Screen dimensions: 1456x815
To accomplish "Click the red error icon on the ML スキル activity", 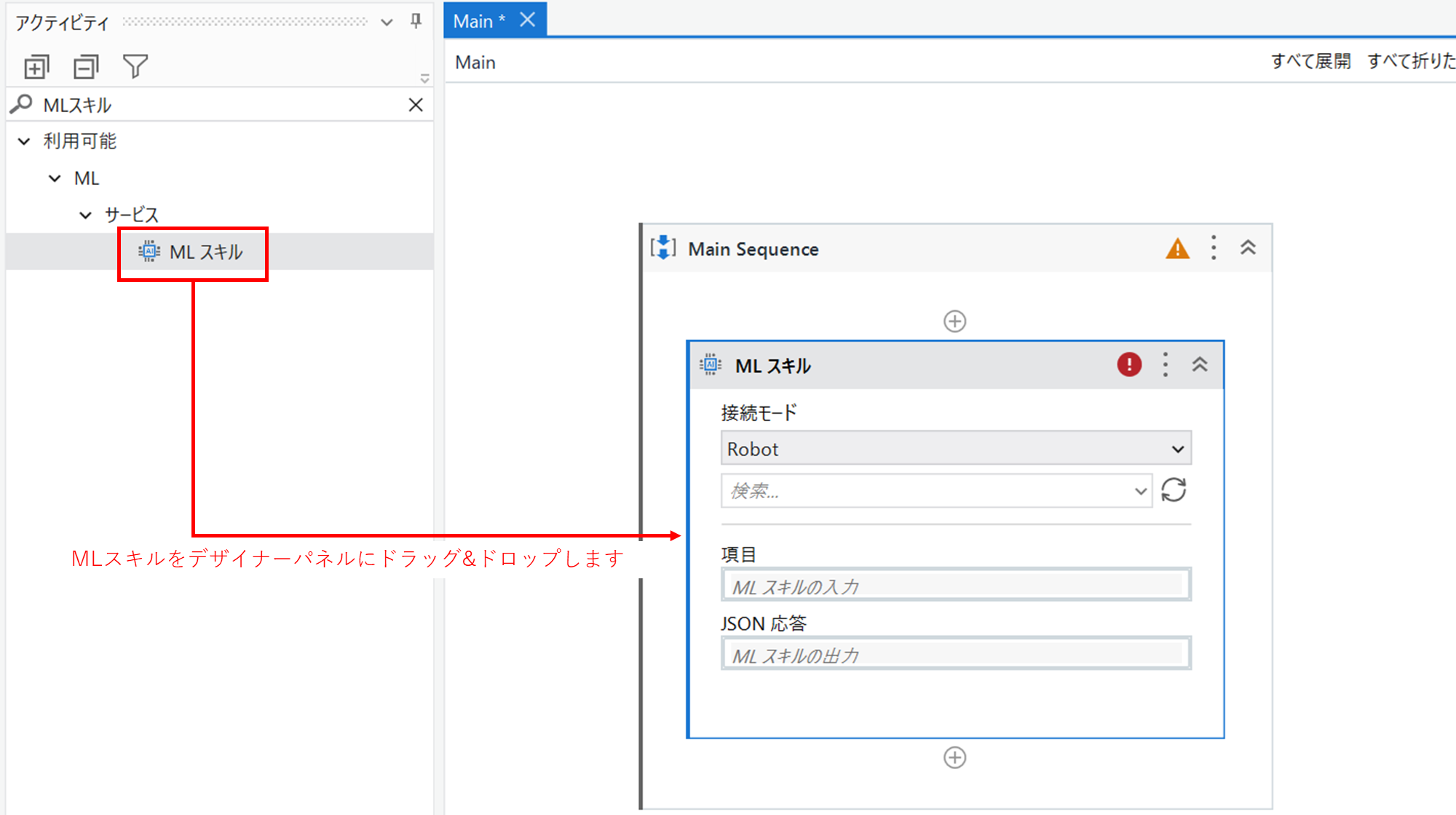I will (1129, 365).
